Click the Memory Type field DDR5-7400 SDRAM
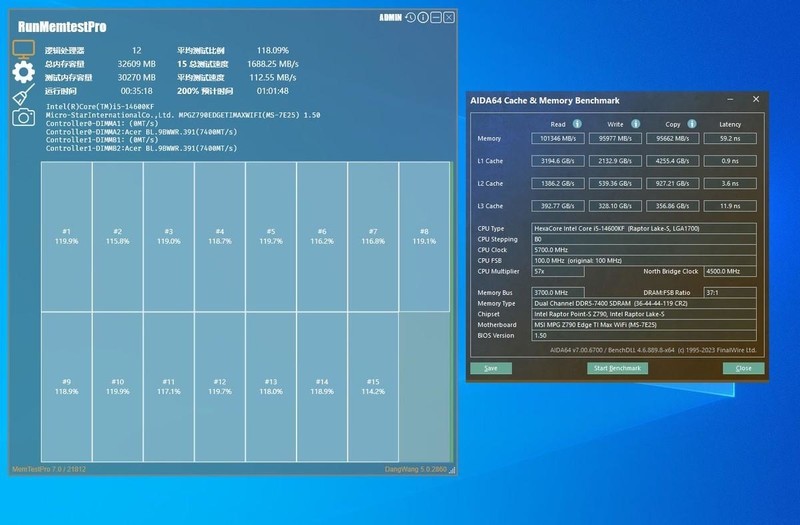 coord(644,303)
